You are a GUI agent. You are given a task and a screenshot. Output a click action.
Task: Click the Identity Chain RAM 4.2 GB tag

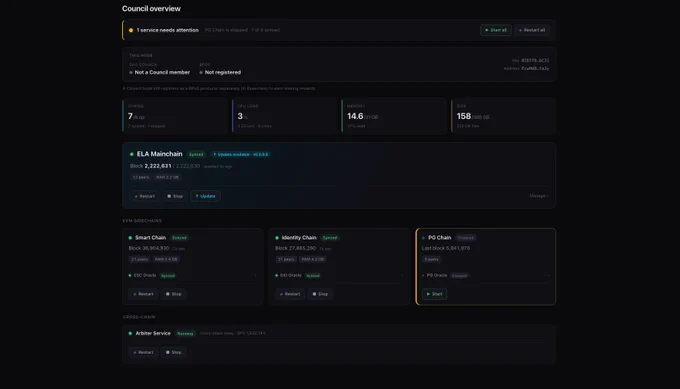point(313,259)
